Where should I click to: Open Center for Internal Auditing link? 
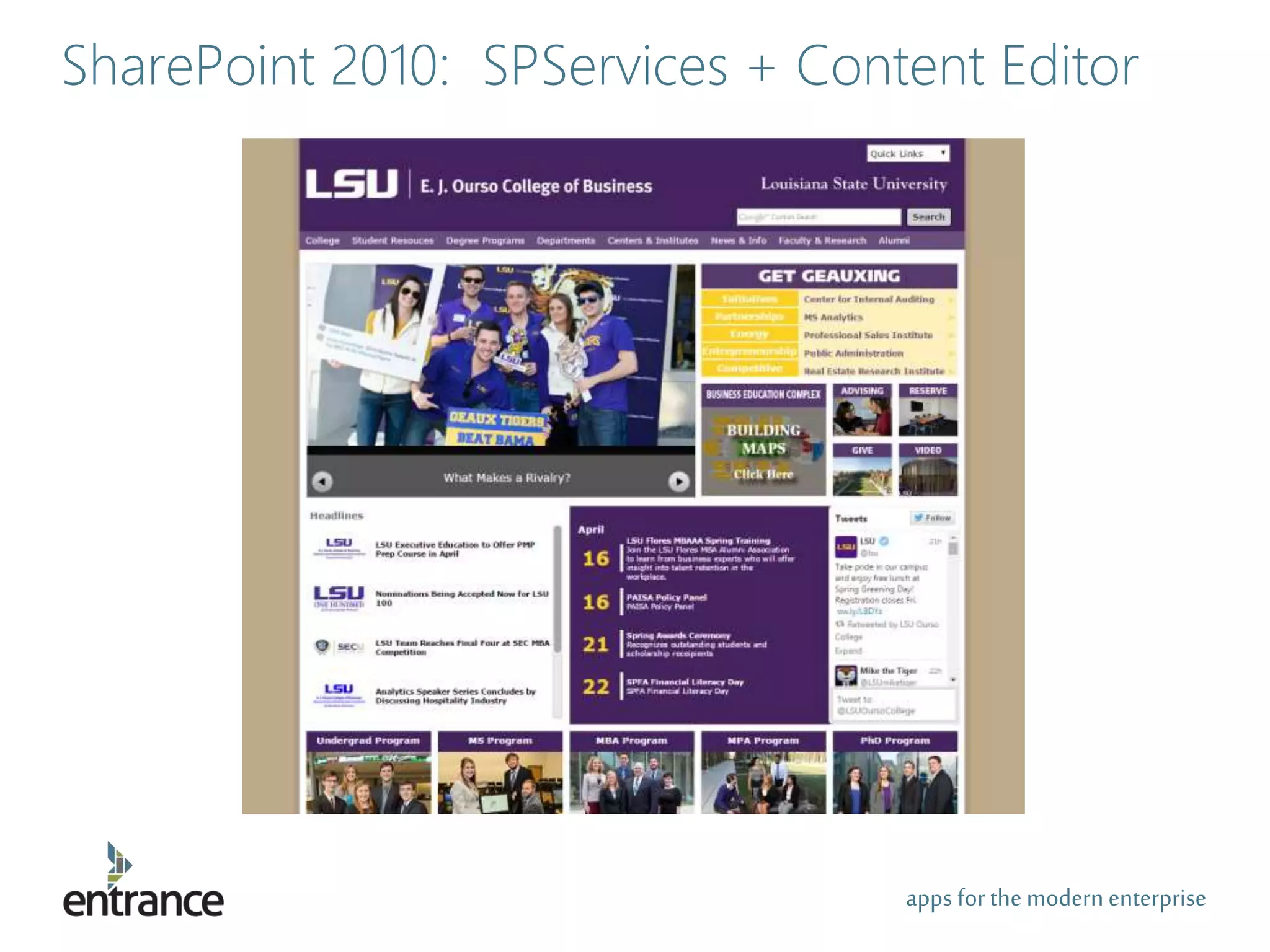point(869,299)
